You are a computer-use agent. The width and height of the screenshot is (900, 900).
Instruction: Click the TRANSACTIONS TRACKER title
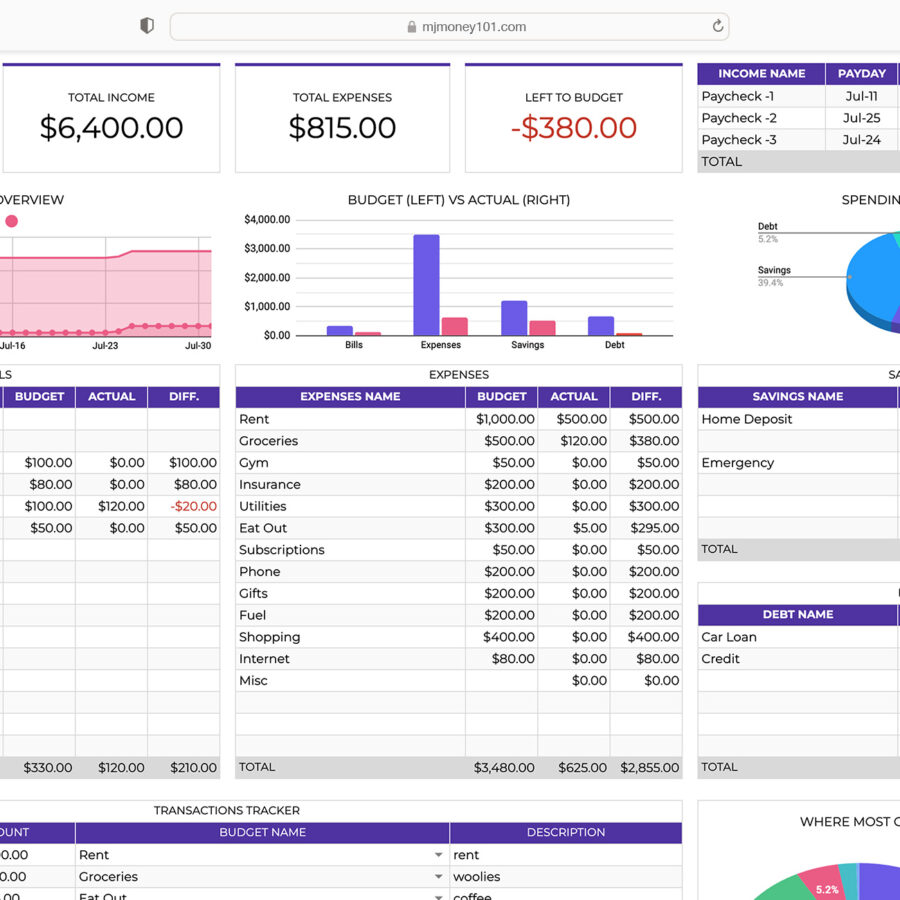(x=227, y=810)
